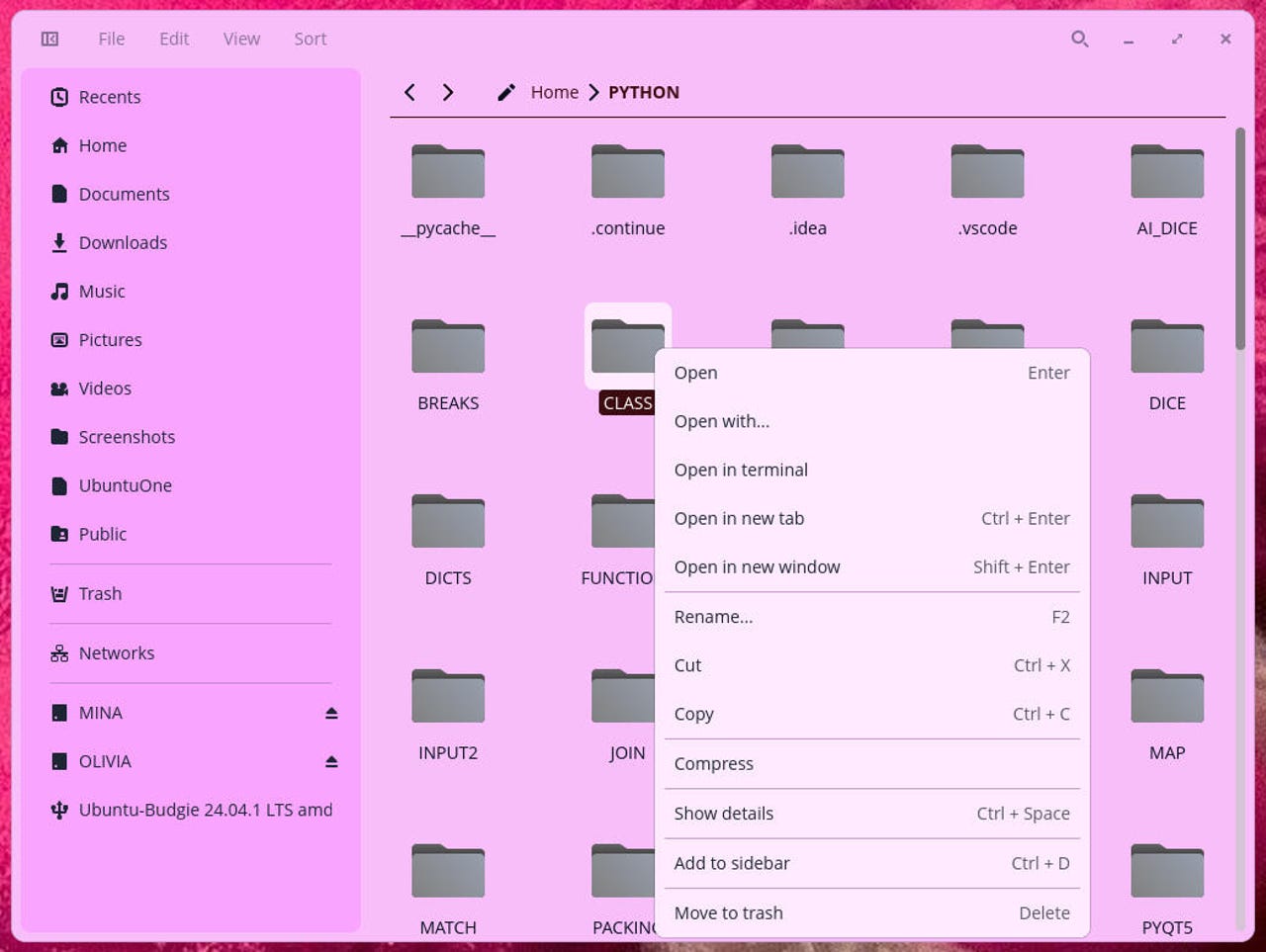
Task: Open Trash in the sidebar
Action: click(x=100, y=593)
